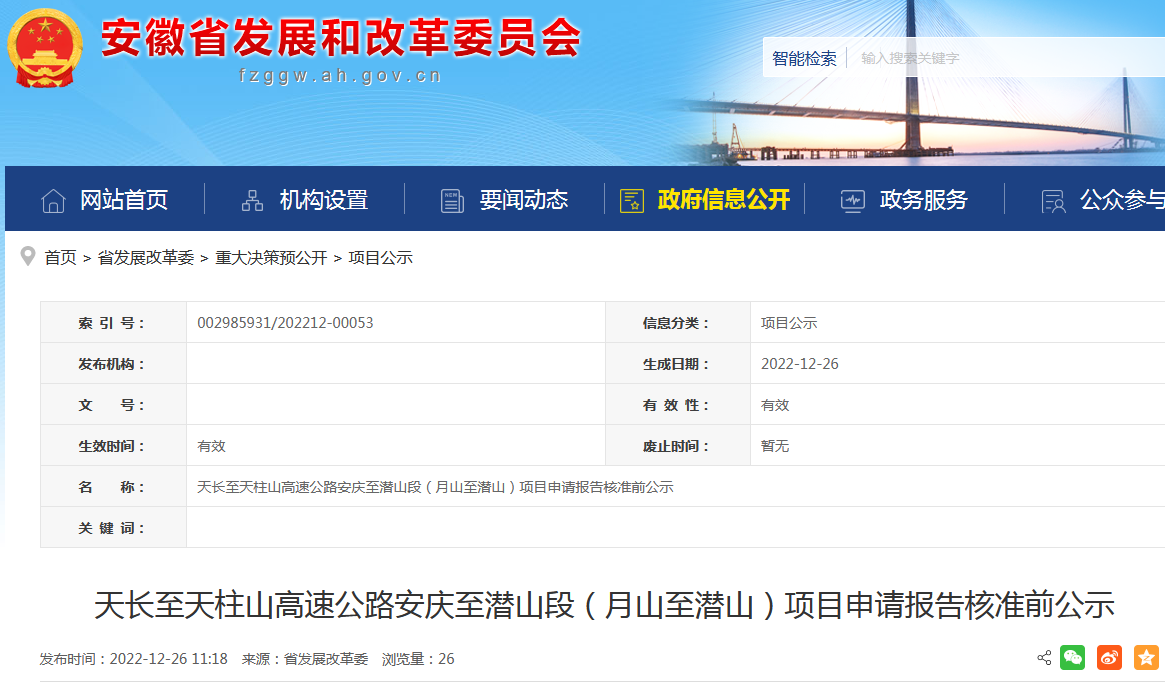This screenshot has height=682, width=1165.
Task: Navigate to 重大决策预公开 breadcrumb
Action: [x=271, y=258]
